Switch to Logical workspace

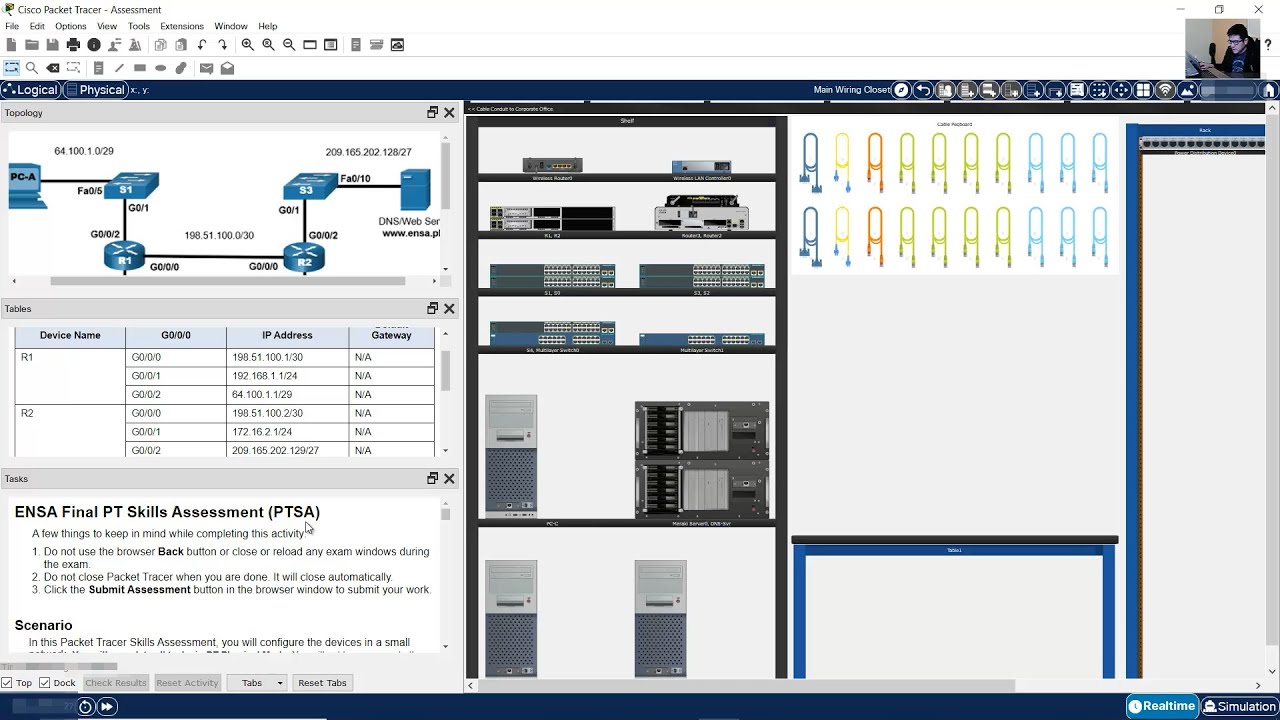pyautogui.click(x=31, y=90)
